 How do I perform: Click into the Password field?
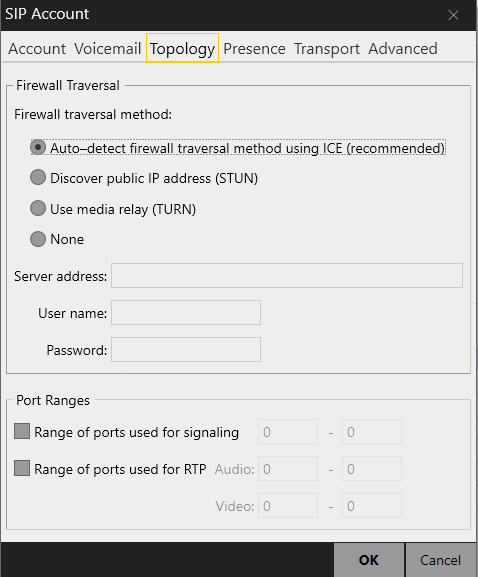click(186, 350)
